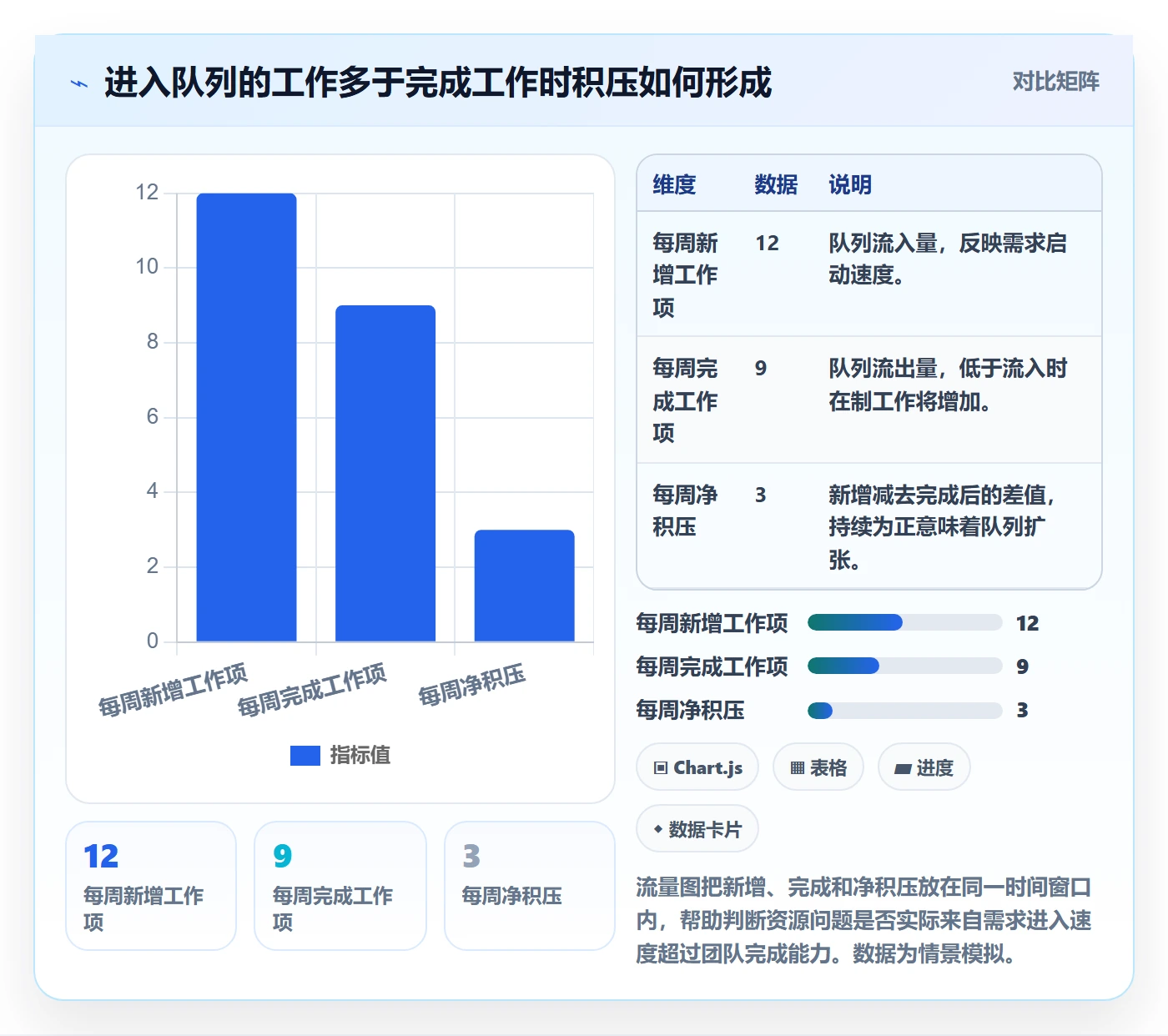Click the 说明 column header
Image resolution: width=1168 pixels, height=1036 pixels.
pos(850,184)
